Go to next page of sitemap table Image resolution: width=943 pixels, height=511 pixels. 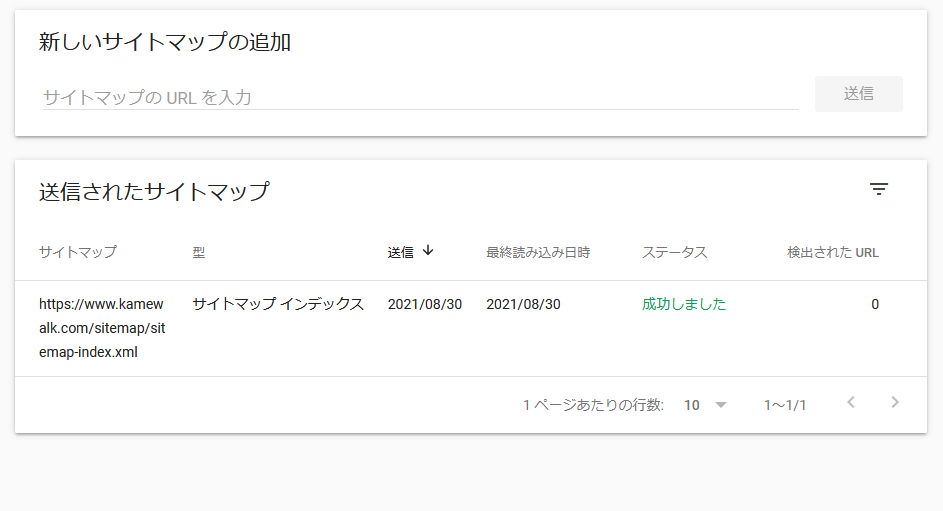pos(895,403)
